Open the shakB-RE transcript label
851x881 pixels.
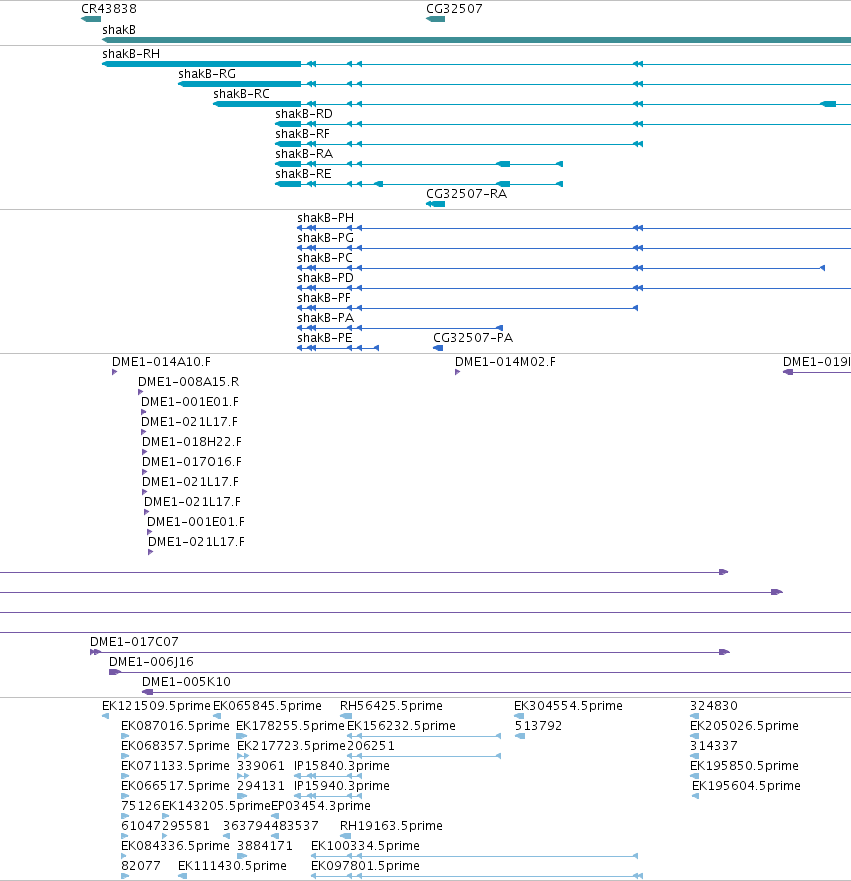click(303, 174)
